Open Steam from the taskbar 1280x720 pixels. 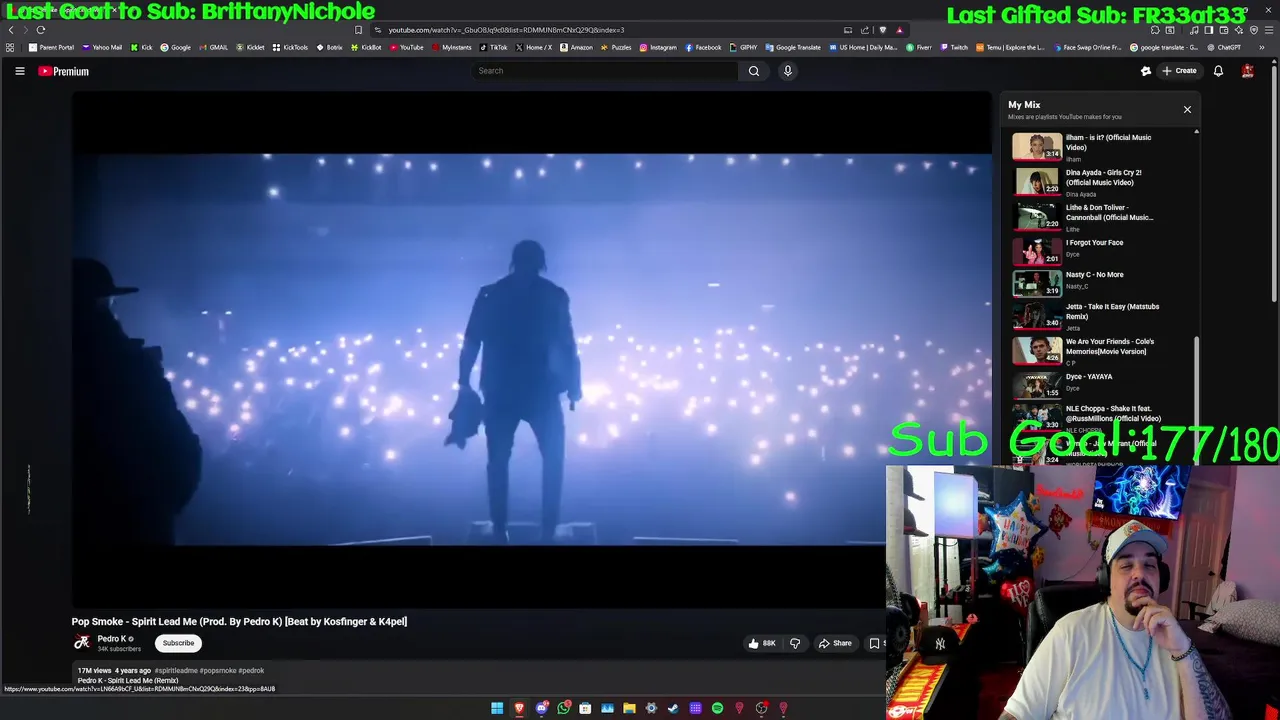(x=673, y=708)
